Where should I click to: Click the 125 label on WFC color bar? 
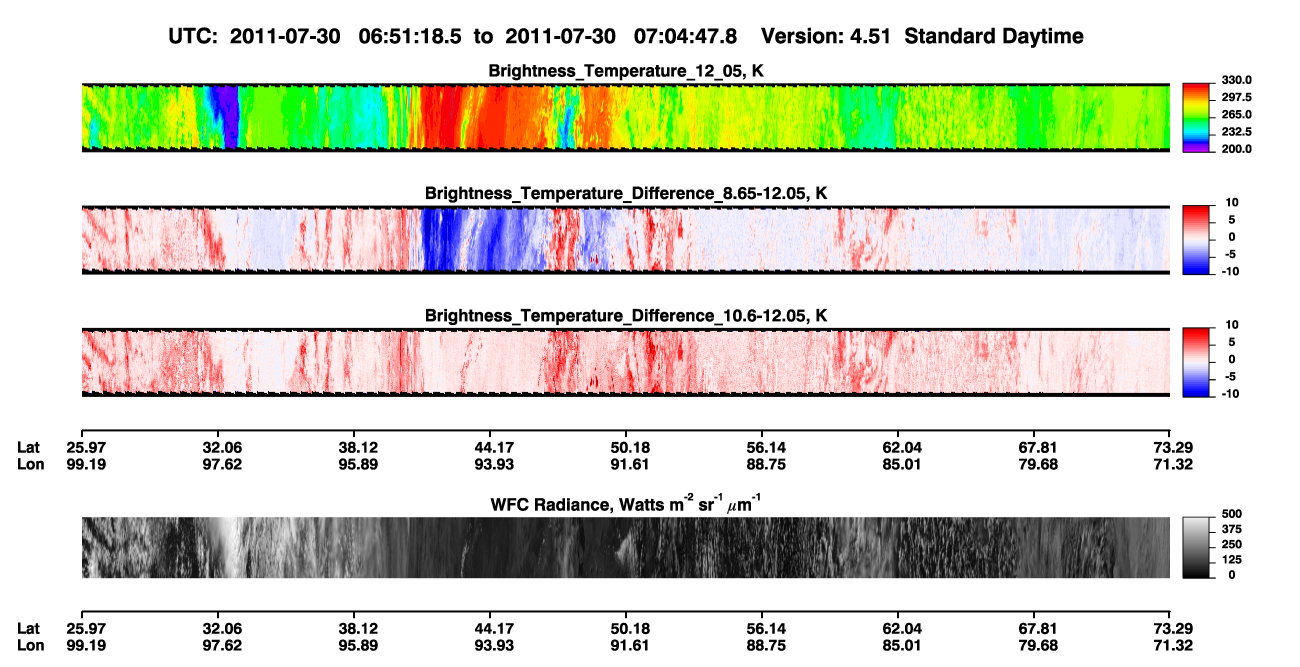click(x=1232, y=562)
